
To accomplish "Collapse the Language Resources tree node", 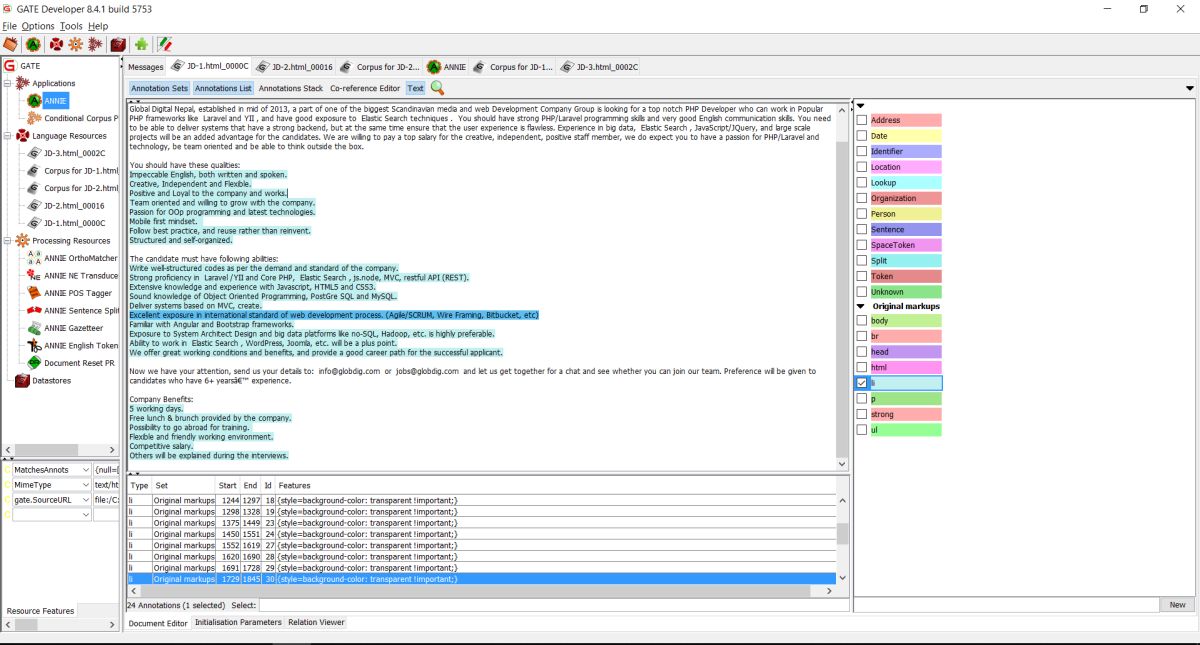I will [9, 136].
